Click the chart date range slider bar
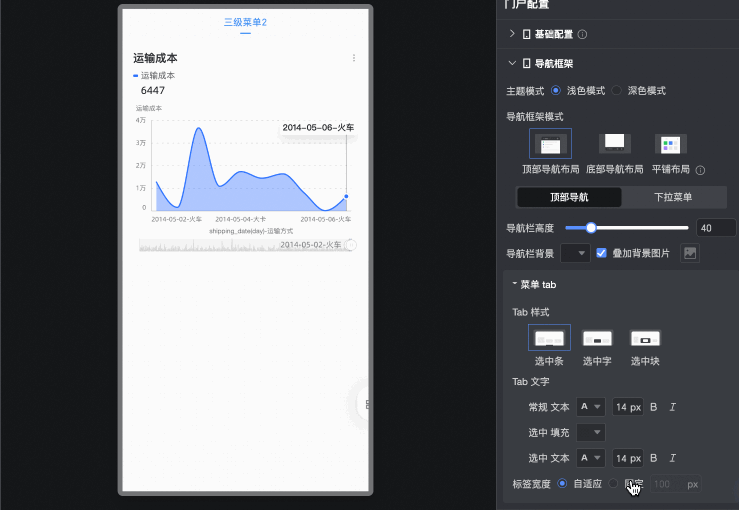Image resolution: width=739 pixels, height=510 pixels. point(245,245)
